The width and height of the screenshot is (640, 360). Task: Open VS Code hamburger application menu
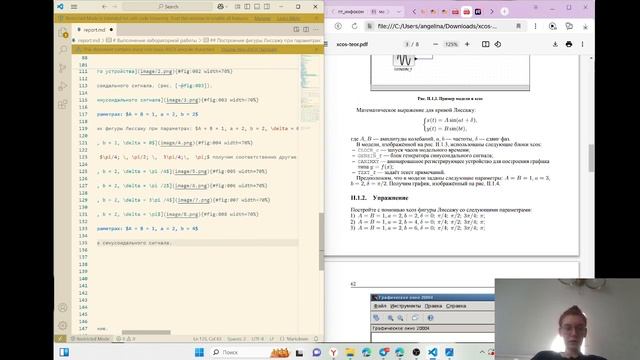(74, 7)
